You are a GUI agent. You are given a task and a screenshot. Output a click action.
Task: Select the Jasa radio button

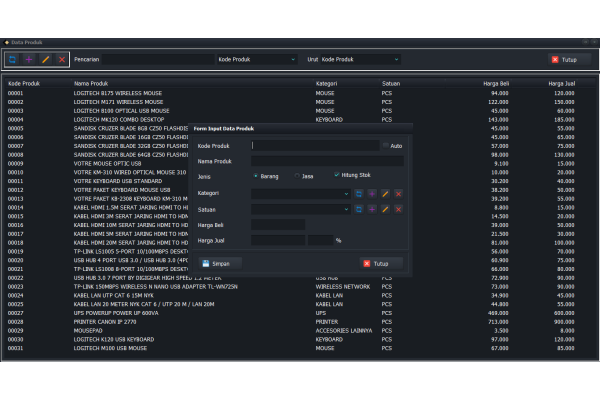297,176
